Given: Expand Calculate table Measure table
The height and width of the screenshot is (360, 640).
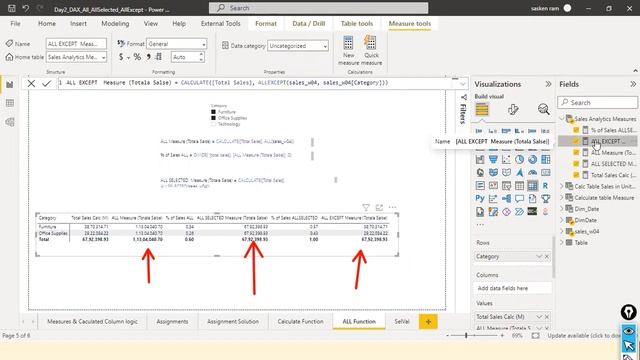Looking at the screenshot, I should point(562,198).
